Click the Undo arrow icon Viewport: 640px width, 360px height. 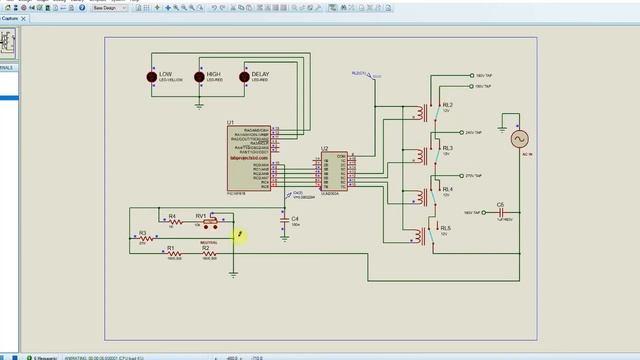(x=214, y=8)
